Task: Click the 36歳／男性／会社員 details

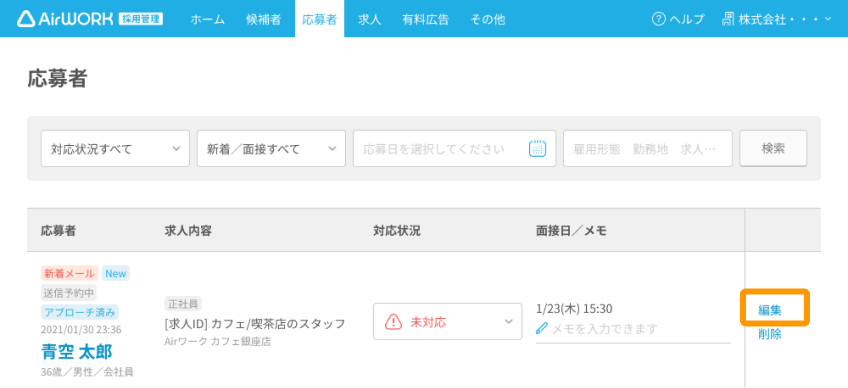Action: [87, 372]
